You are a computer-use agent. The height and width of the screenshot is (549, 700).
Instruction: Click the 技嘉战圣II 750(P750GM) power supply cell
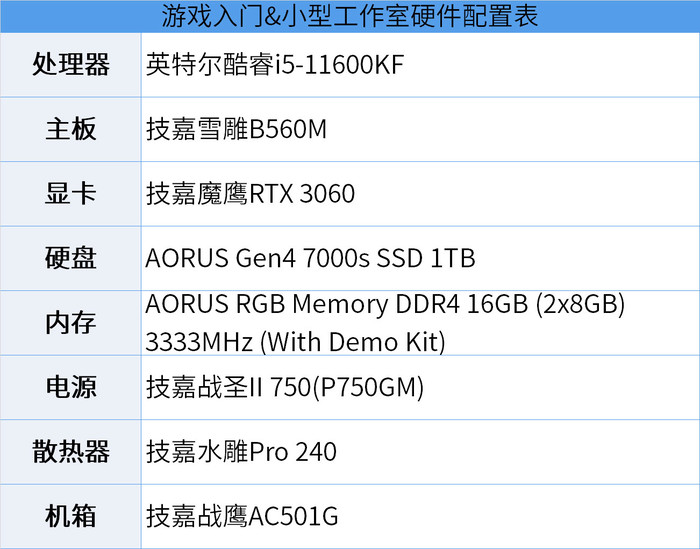point(285,387)
